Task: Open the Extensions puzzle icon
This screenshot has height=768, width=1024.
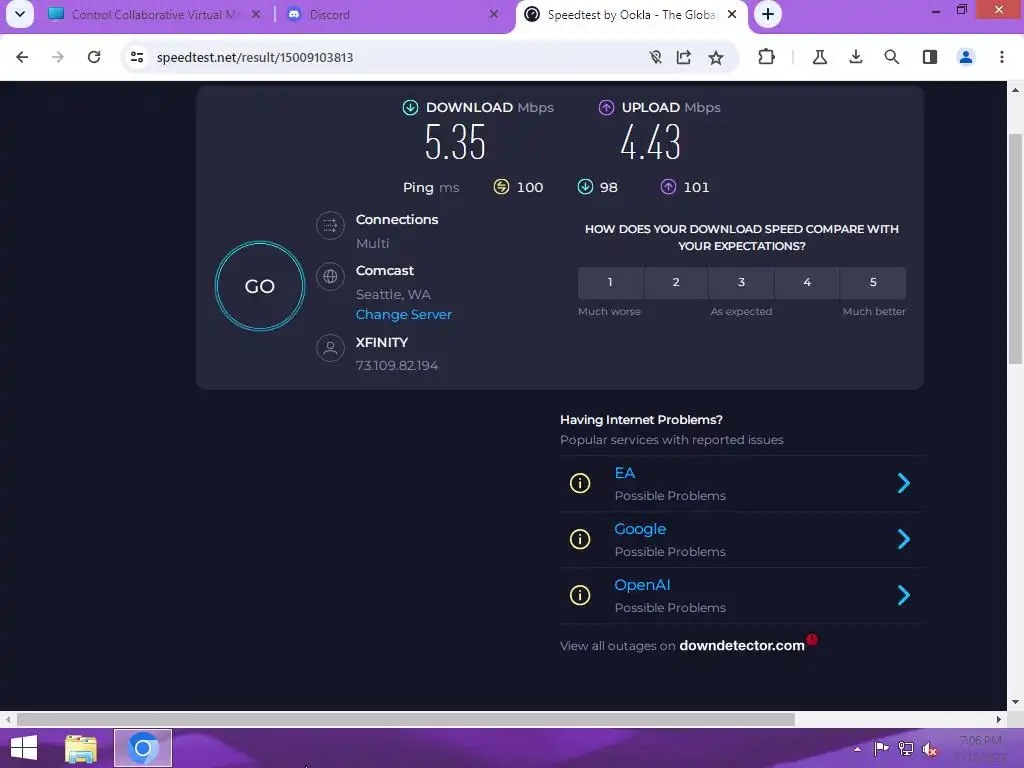Action: [767, 57]
